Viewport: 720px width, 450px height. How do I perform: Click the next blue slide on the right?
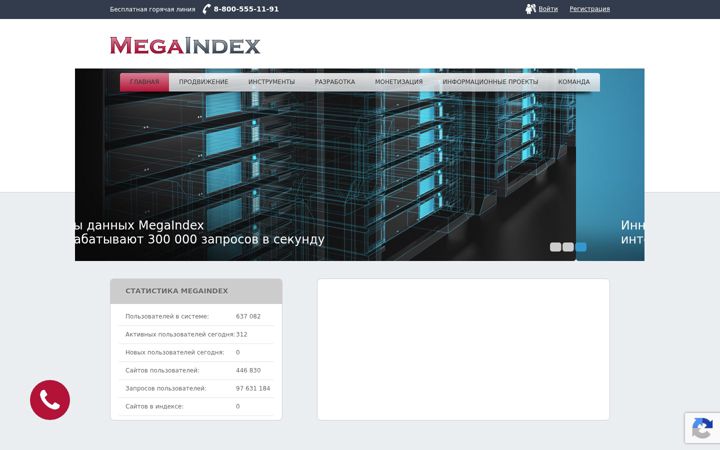611,164
